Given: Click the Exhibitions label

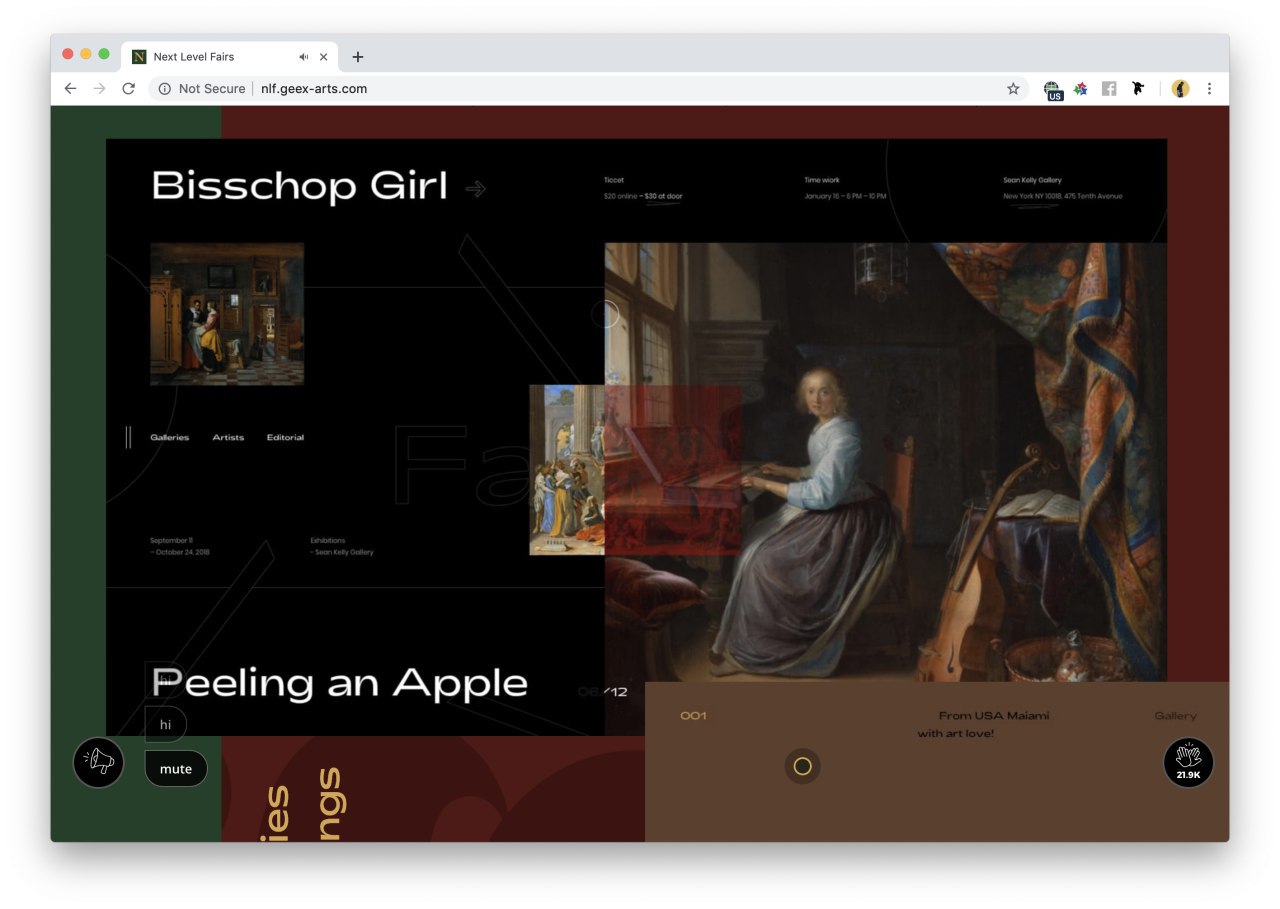Looking at the screenshot, I should (x=327, y=540).
